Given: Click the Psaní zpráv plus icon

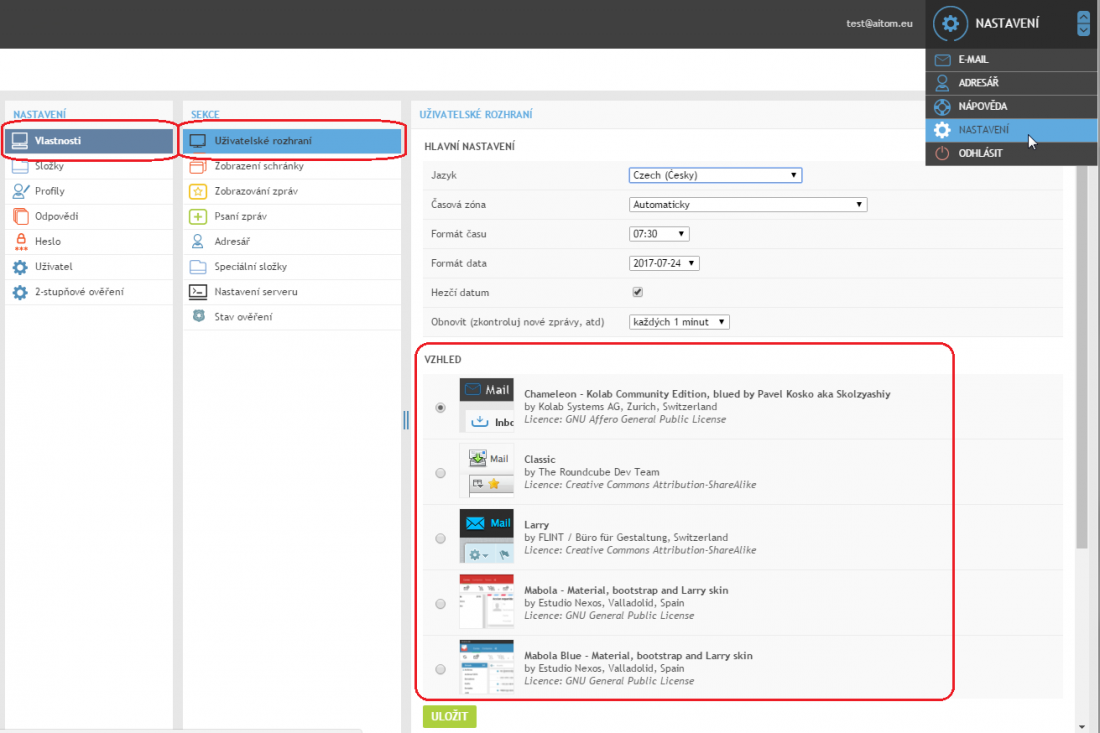Looking at the screenshot, I should 198,216.
